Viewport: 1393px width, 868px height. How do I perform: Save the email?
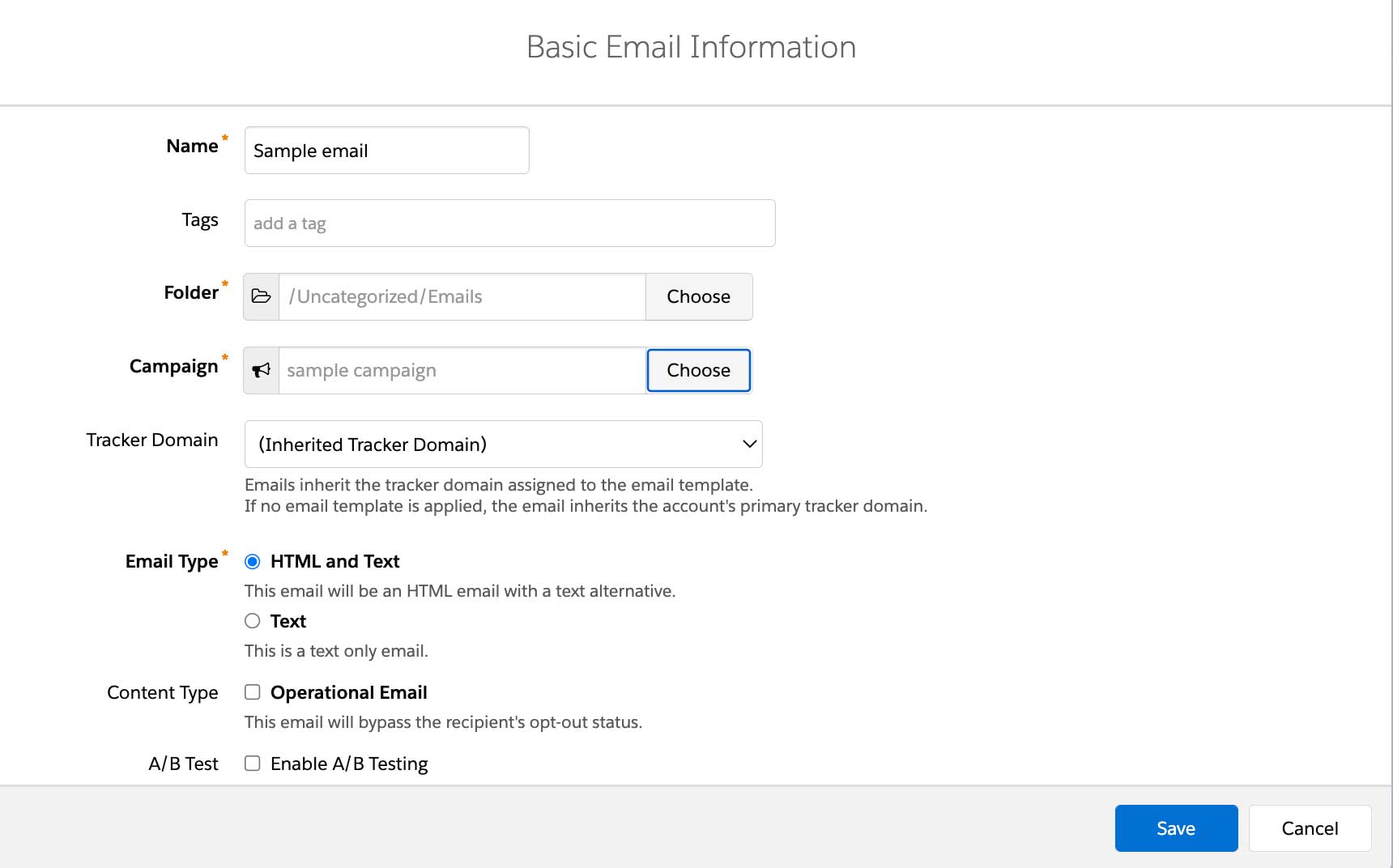click(x=1176, y=828)
